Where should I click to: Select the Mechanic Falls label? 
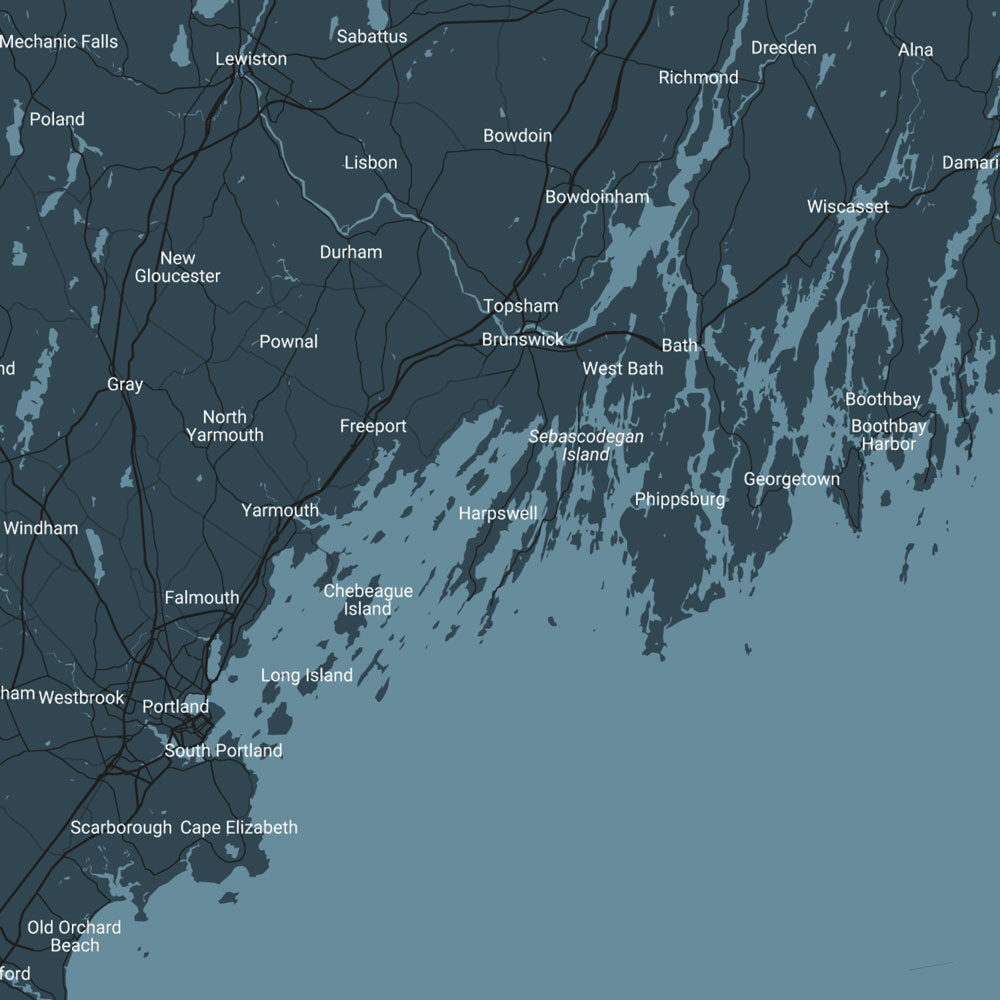59,42
